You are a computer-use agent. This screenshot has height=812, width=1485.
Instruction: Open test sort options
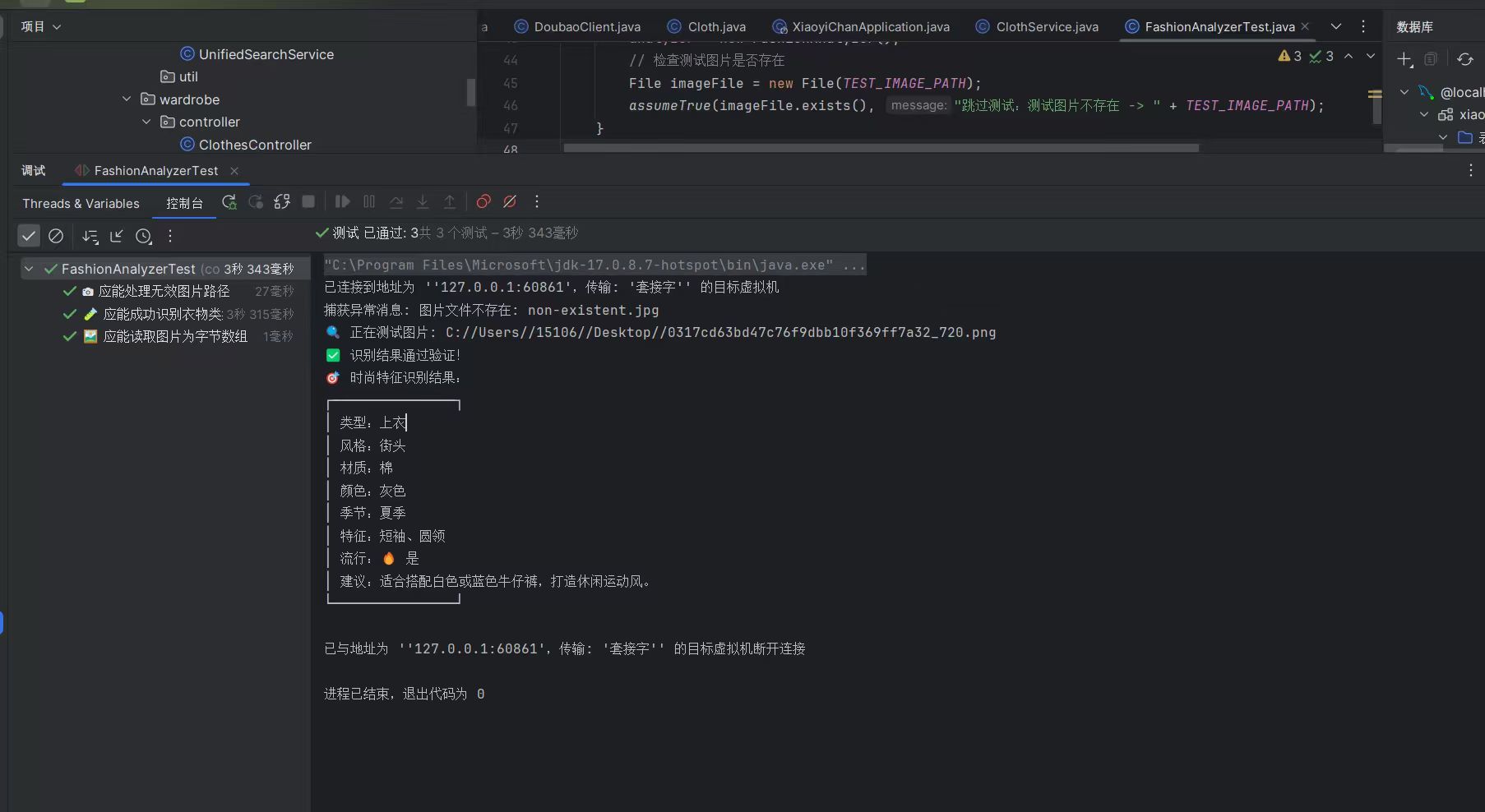pos(90,237)
